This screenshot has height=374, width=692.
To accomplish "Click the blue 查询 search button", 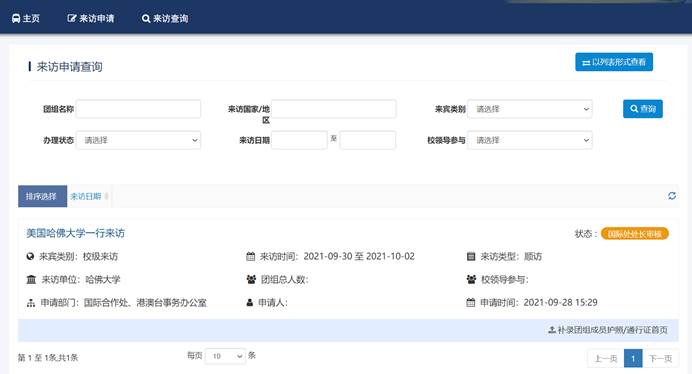I will 643,109.
